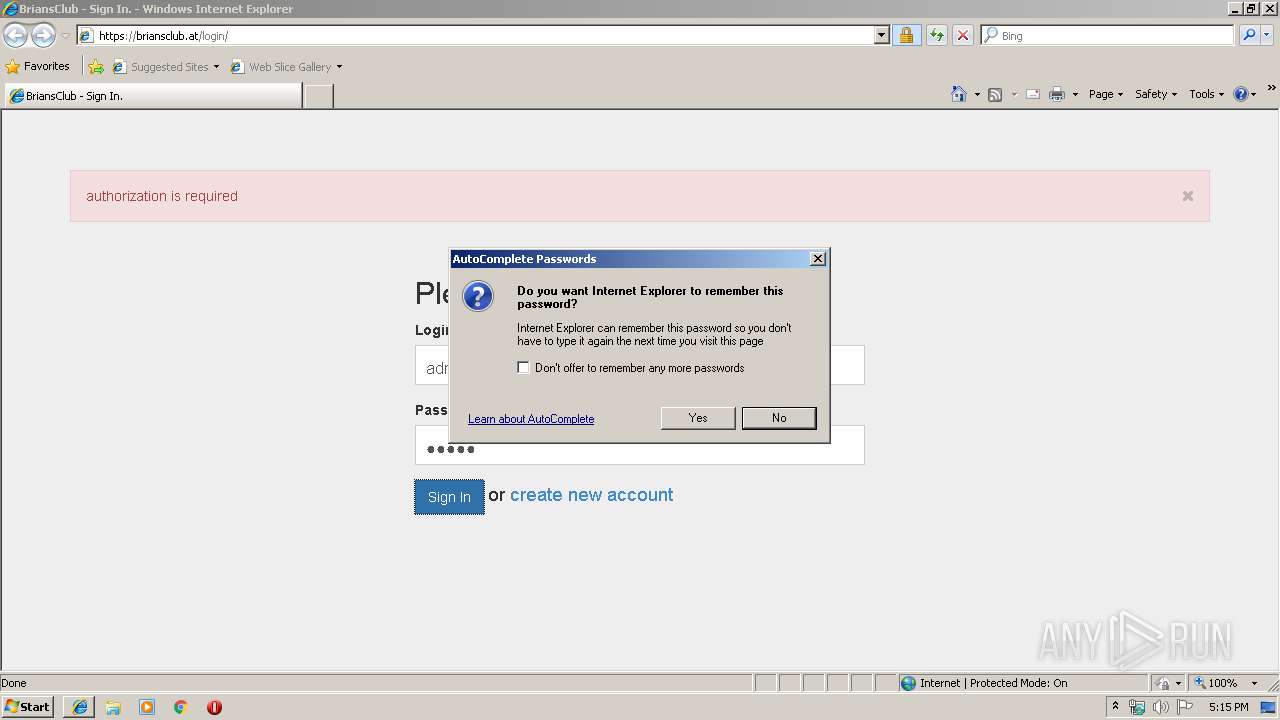The image size is (1280, 720).
Task: Click the Help question mark icon
Action: coord(1241,94)
